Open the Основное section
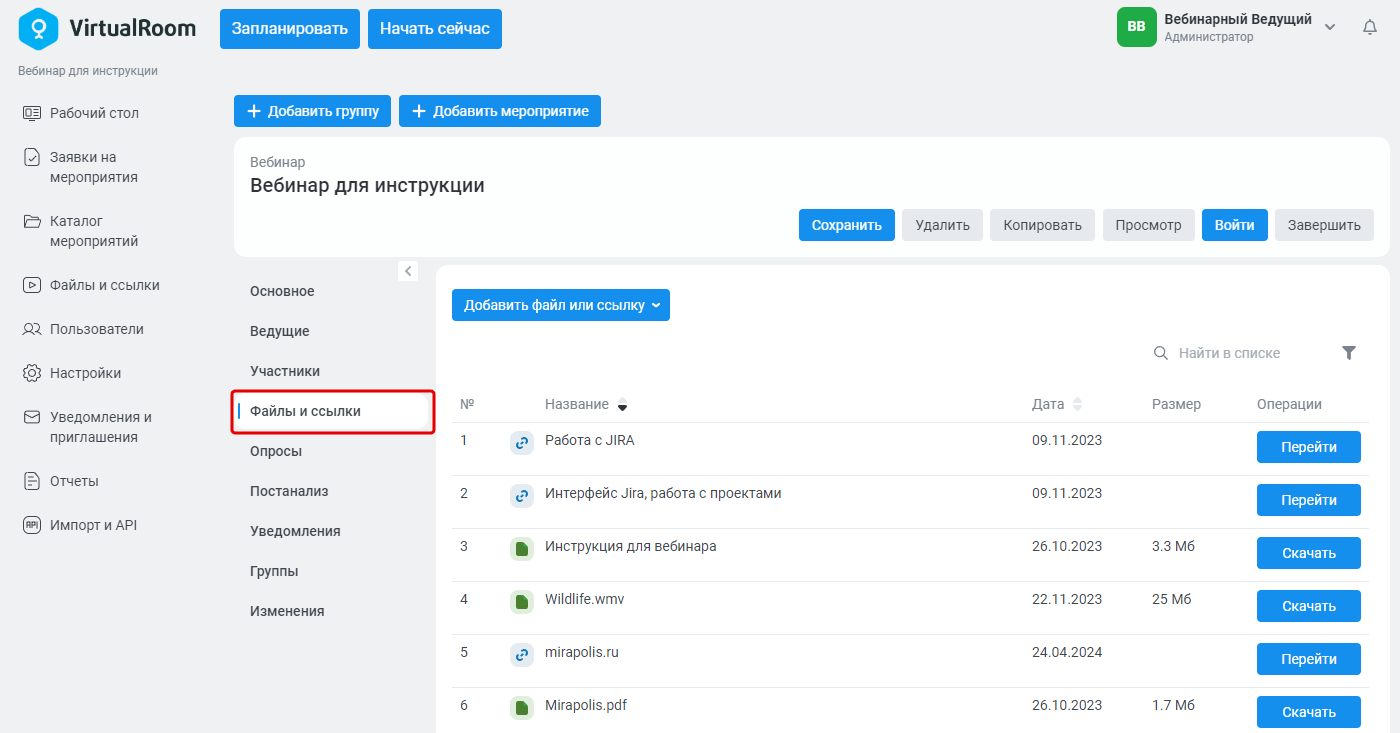This screenshot has height=733, width=1400. pyautogui.click(x=282, y=291)
